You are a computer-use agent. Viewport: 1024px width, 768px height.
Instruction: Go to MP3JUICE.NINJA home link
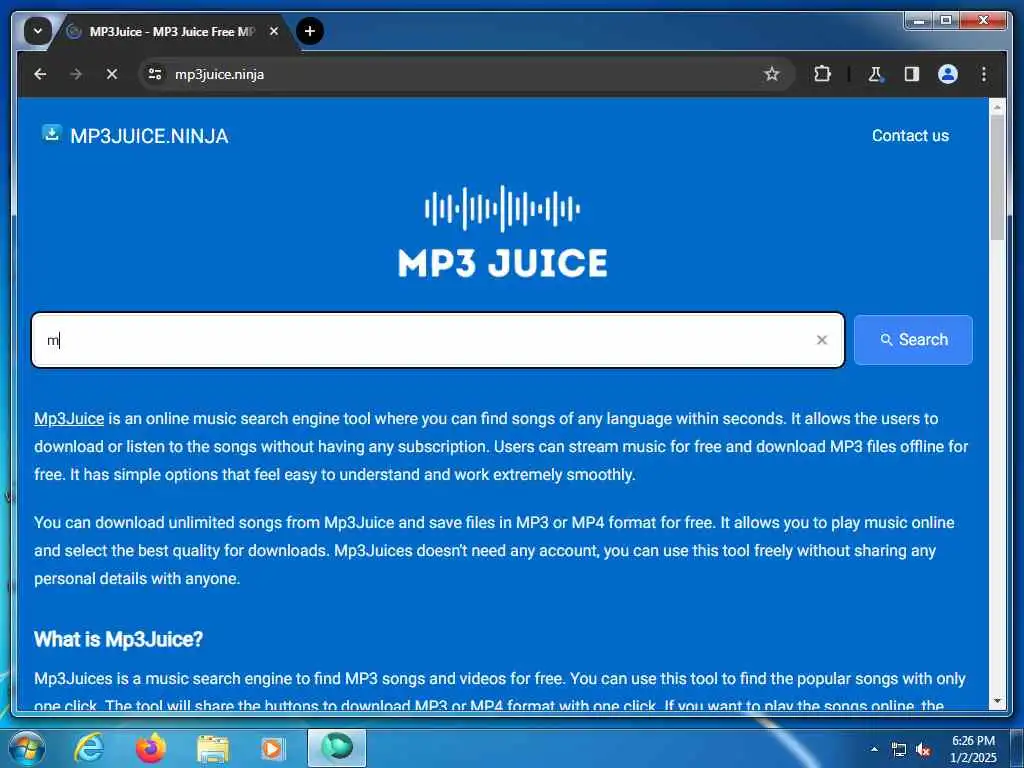coord(149,136)
